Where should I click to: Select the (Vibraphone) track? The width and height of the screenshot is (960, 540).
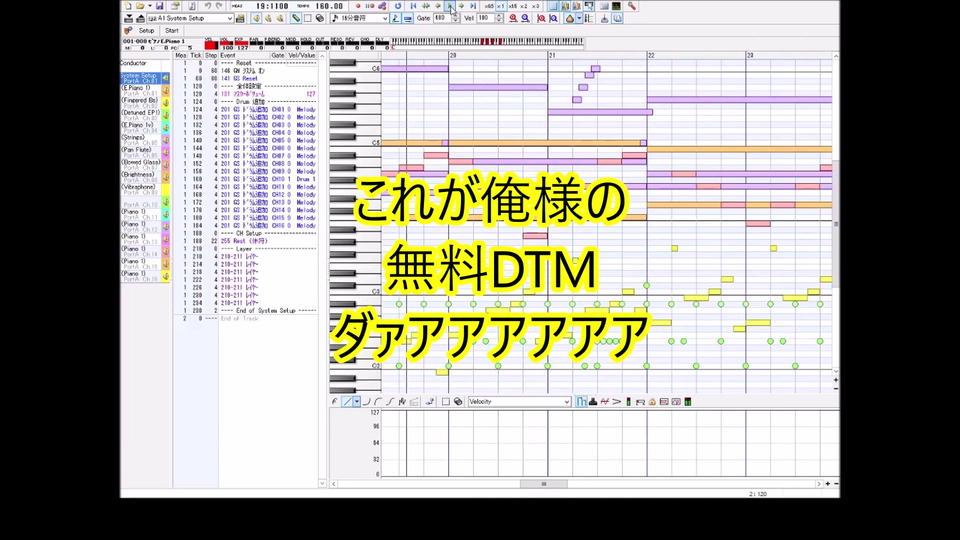tap(145, 189)
